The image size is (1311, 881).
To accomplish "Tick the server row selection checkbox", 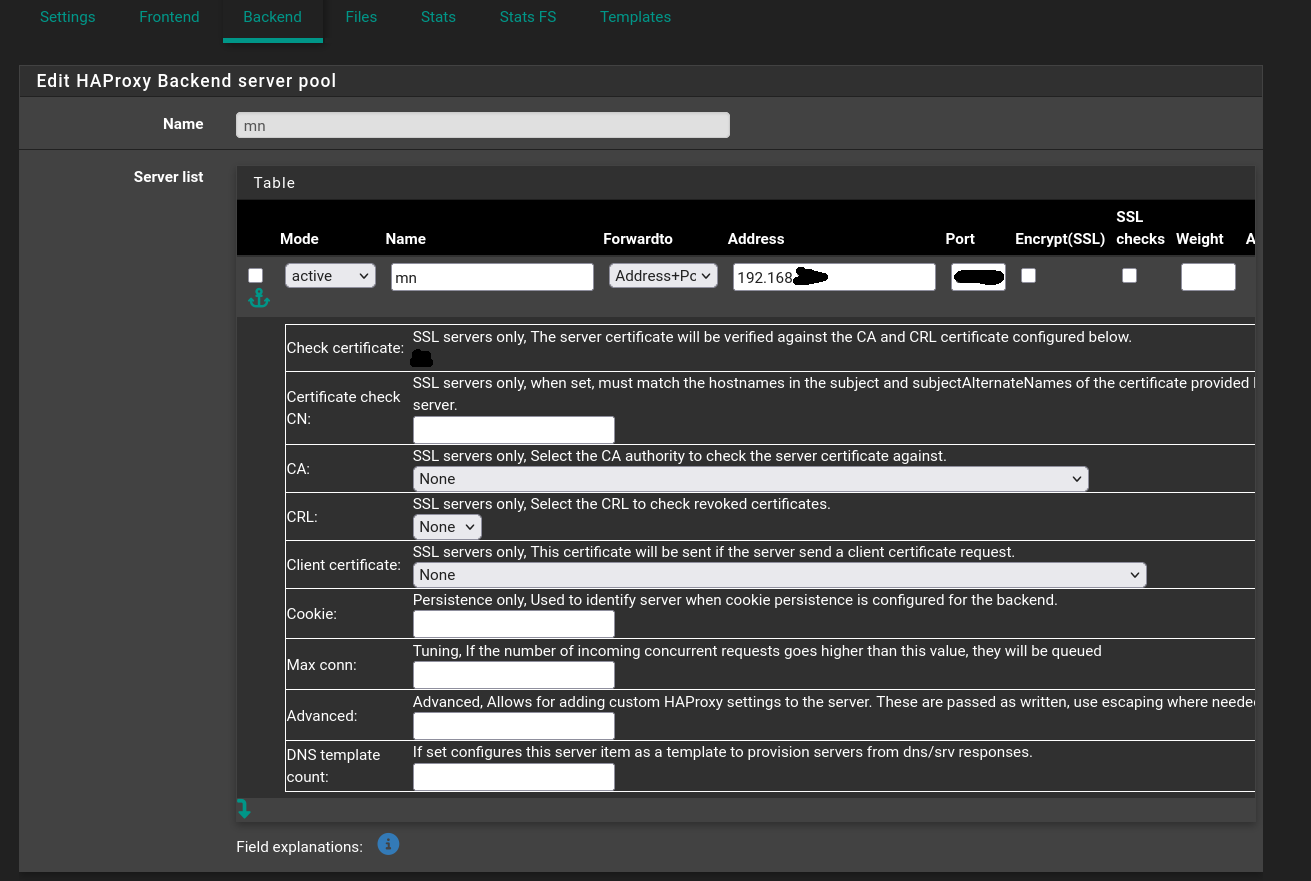I will (256, 275).
